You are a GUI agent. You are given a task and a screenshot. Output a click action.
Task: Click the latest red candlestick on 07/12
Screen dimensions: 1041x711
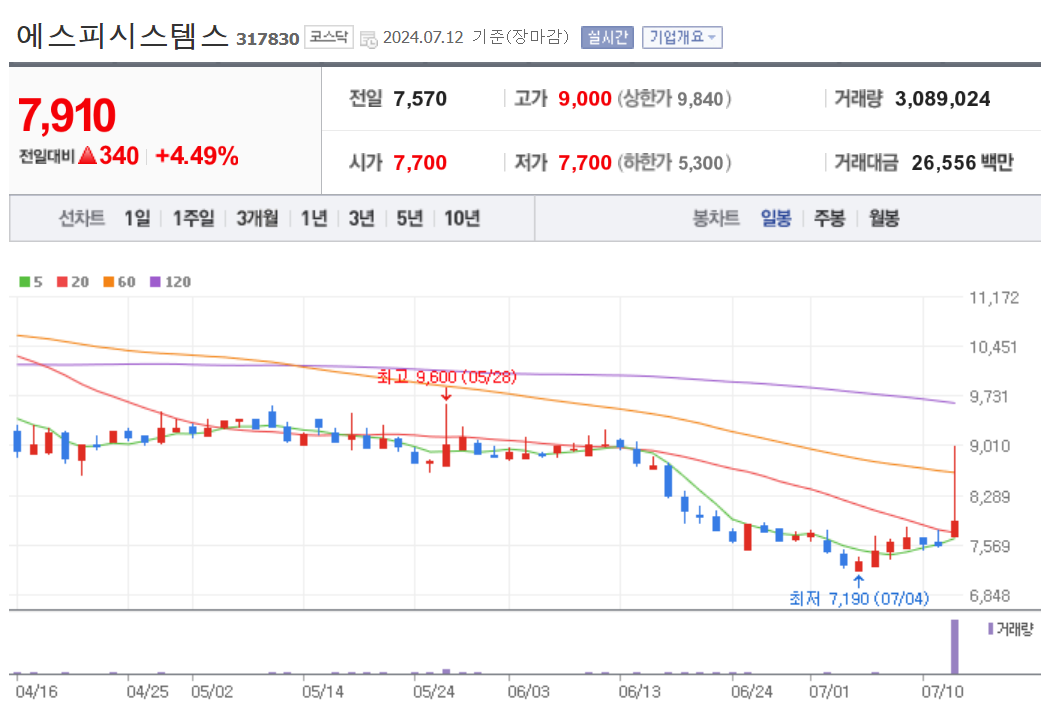coord(955,528)
